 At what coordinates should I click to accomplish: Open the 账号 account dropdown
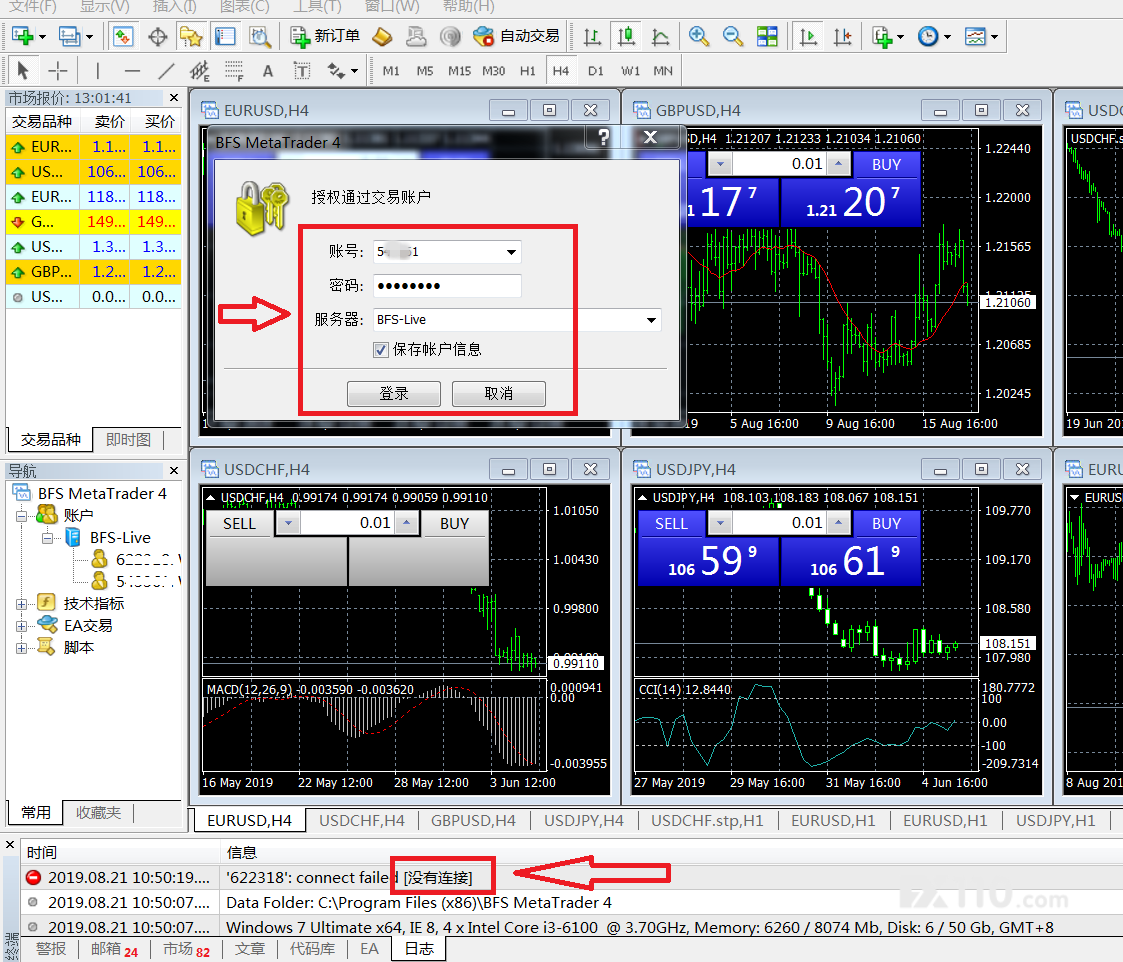tap(511, 252)
